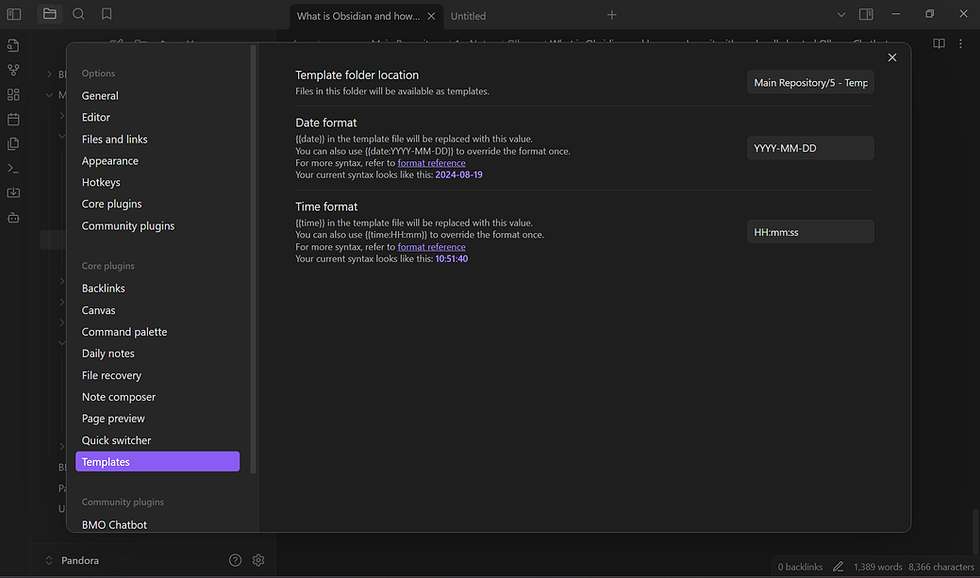Open Daily notes plugin settings

158,353
